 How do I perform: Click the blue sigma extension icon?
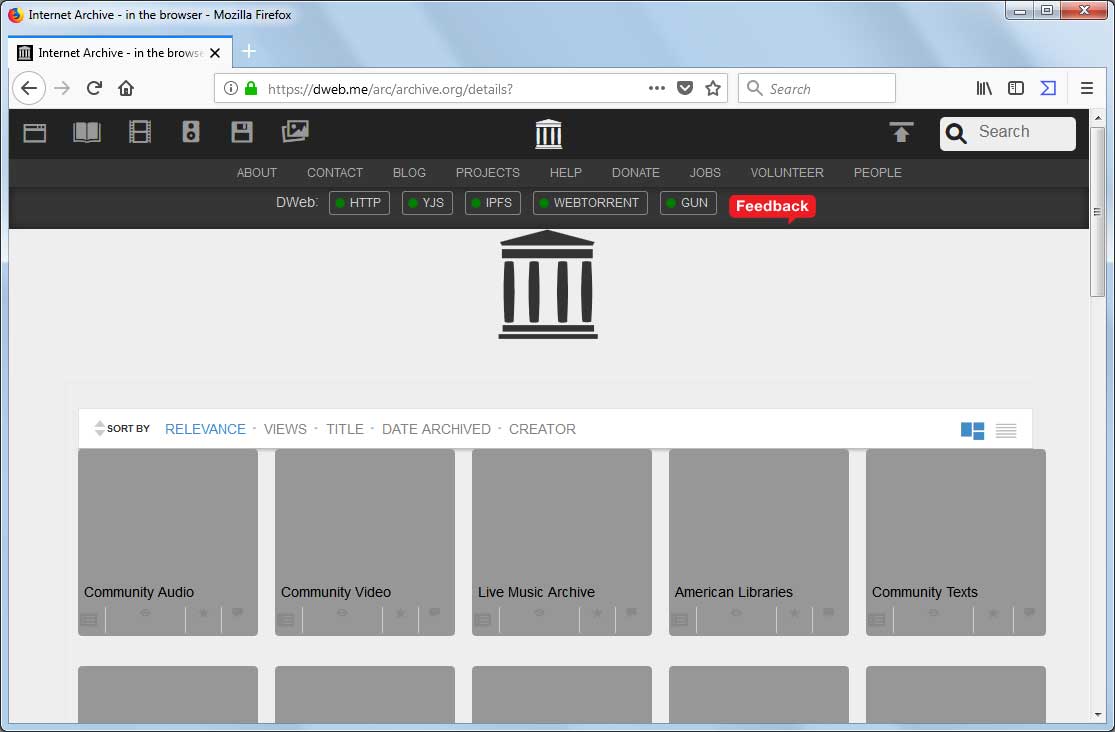[x=1048, y=88]
